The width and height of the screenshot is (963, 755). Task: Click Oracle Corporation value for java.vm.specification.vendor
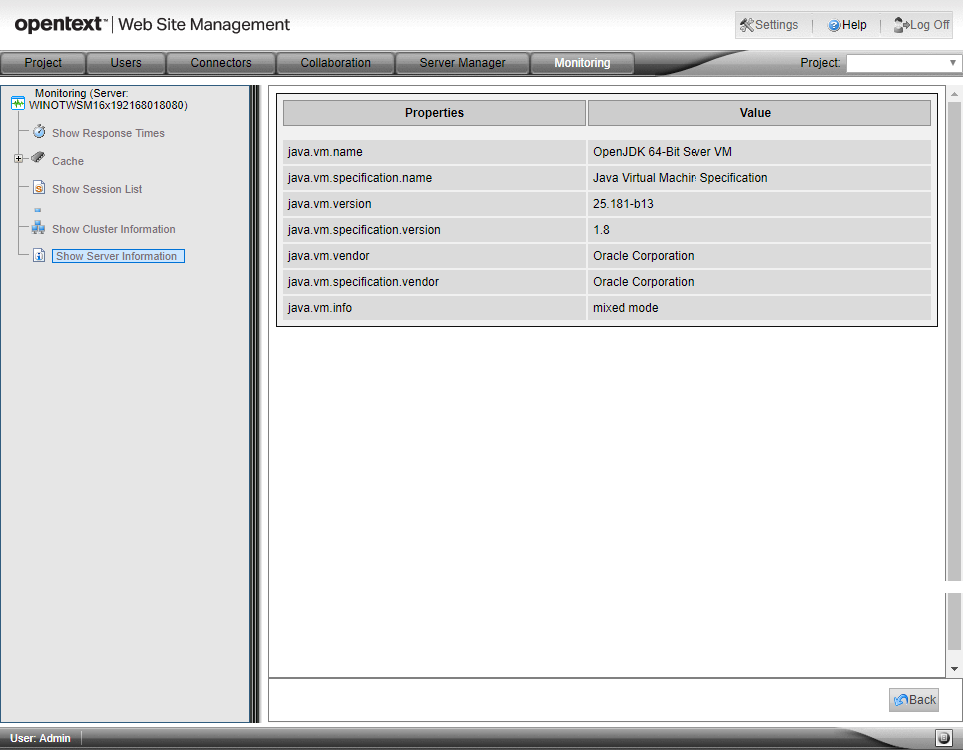[x=759, y=282]
